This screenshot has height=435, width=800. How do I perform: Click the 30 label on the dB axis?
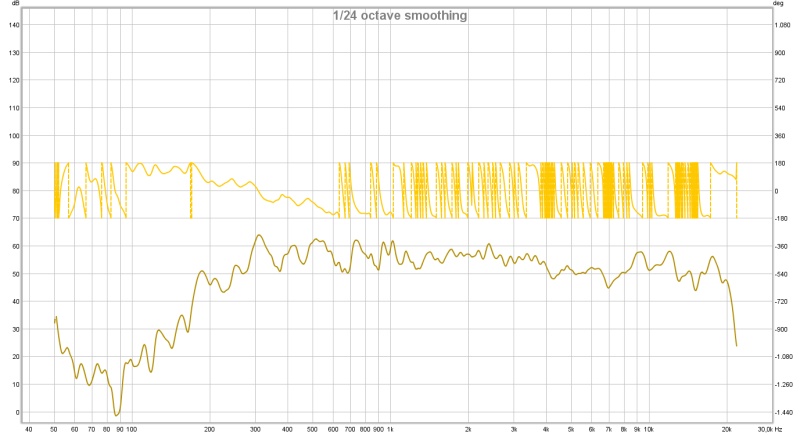(16, 329)
